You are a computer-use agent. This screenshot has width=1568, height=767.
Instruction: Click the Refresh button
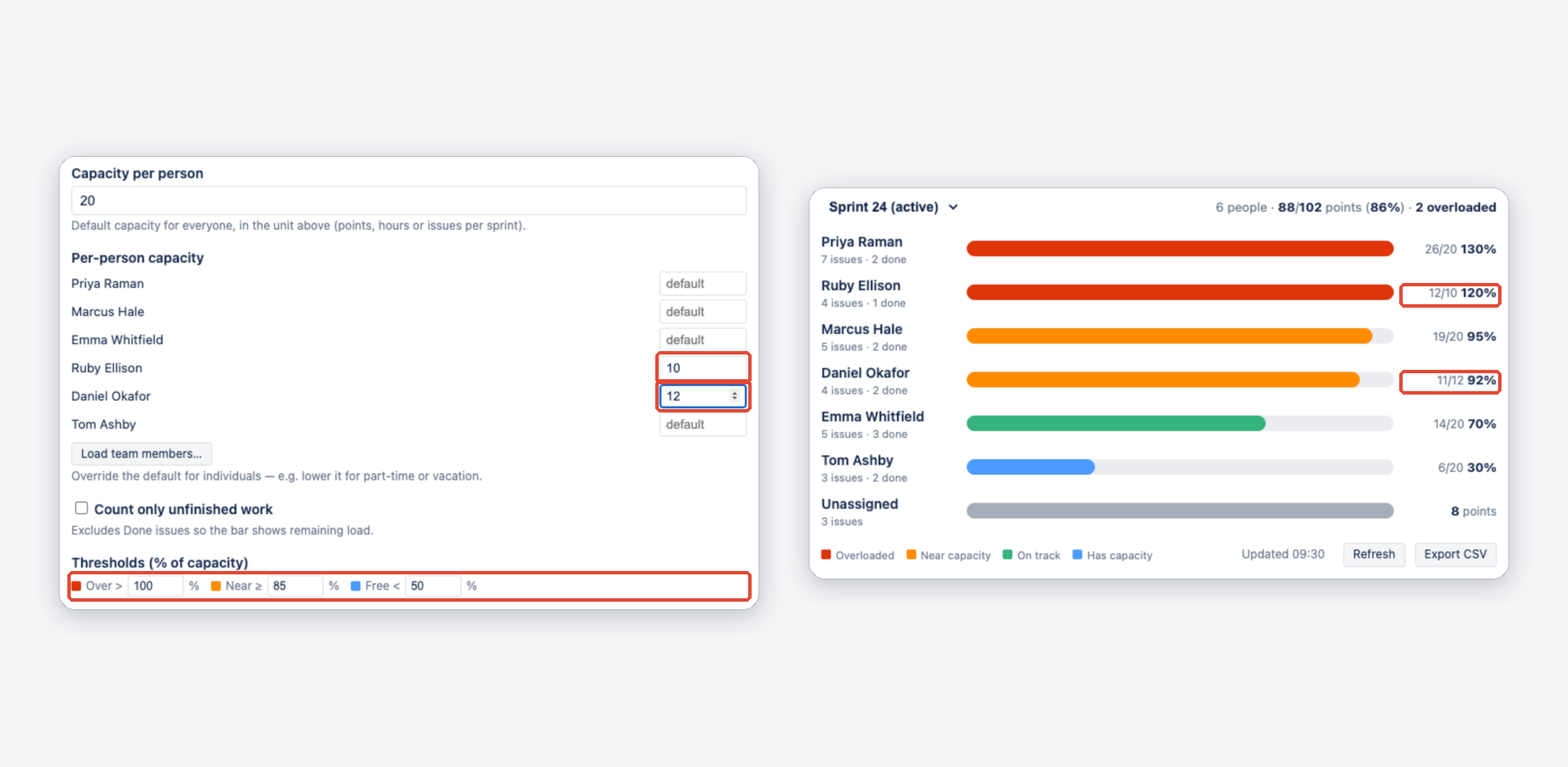point(1374,554)
